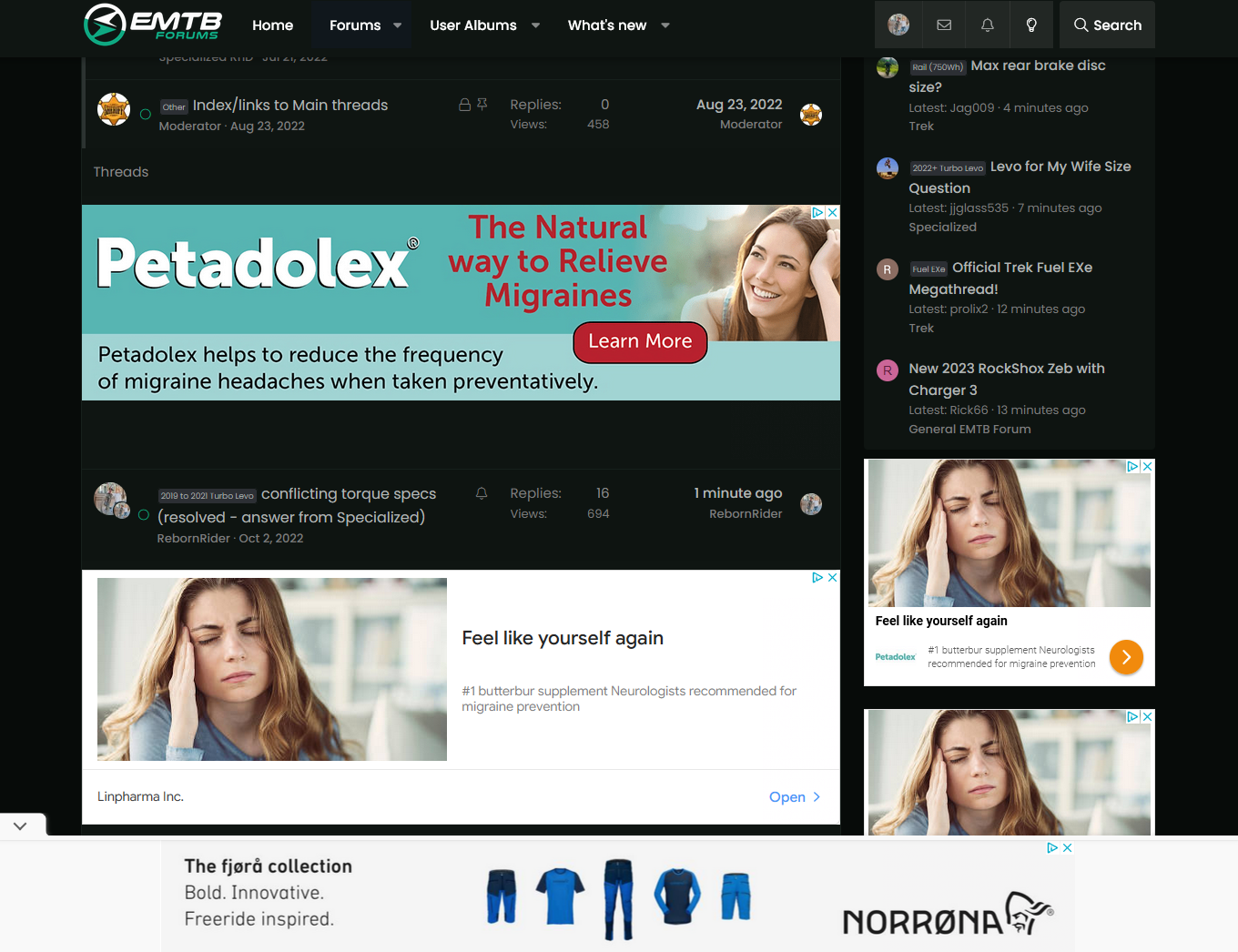This screenshot has width=1238, height=952.
Task: Expand the User Albums dropdown arrow
Action: (x=536, y=25)
